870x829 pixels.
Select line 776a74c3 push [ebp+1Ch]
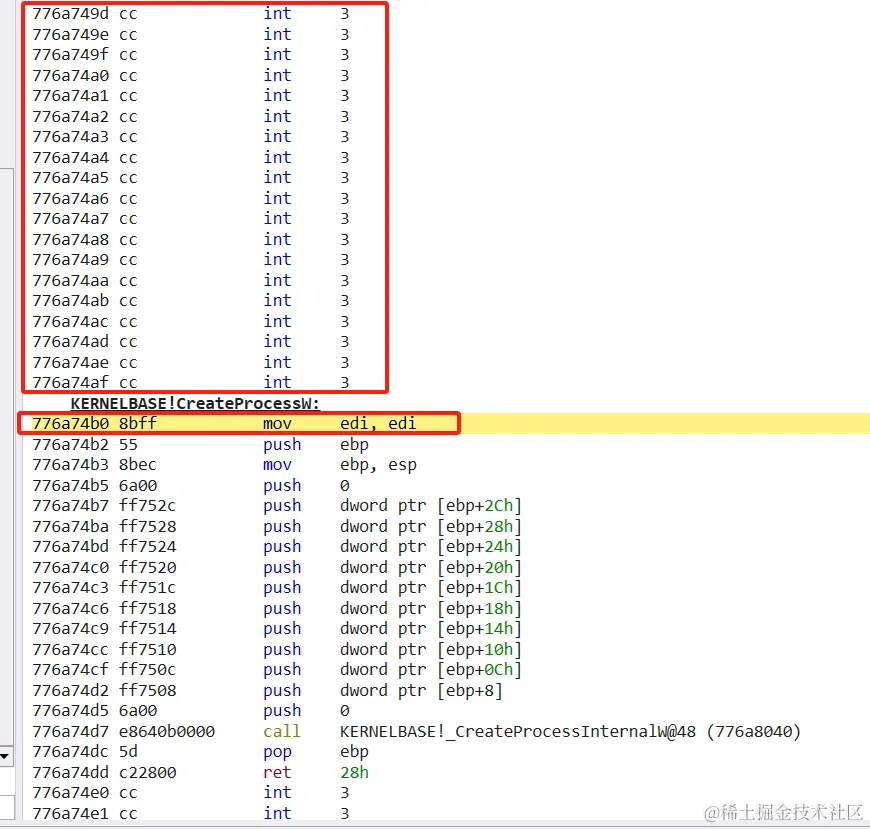pyautogui.click(x=277, y=587)
